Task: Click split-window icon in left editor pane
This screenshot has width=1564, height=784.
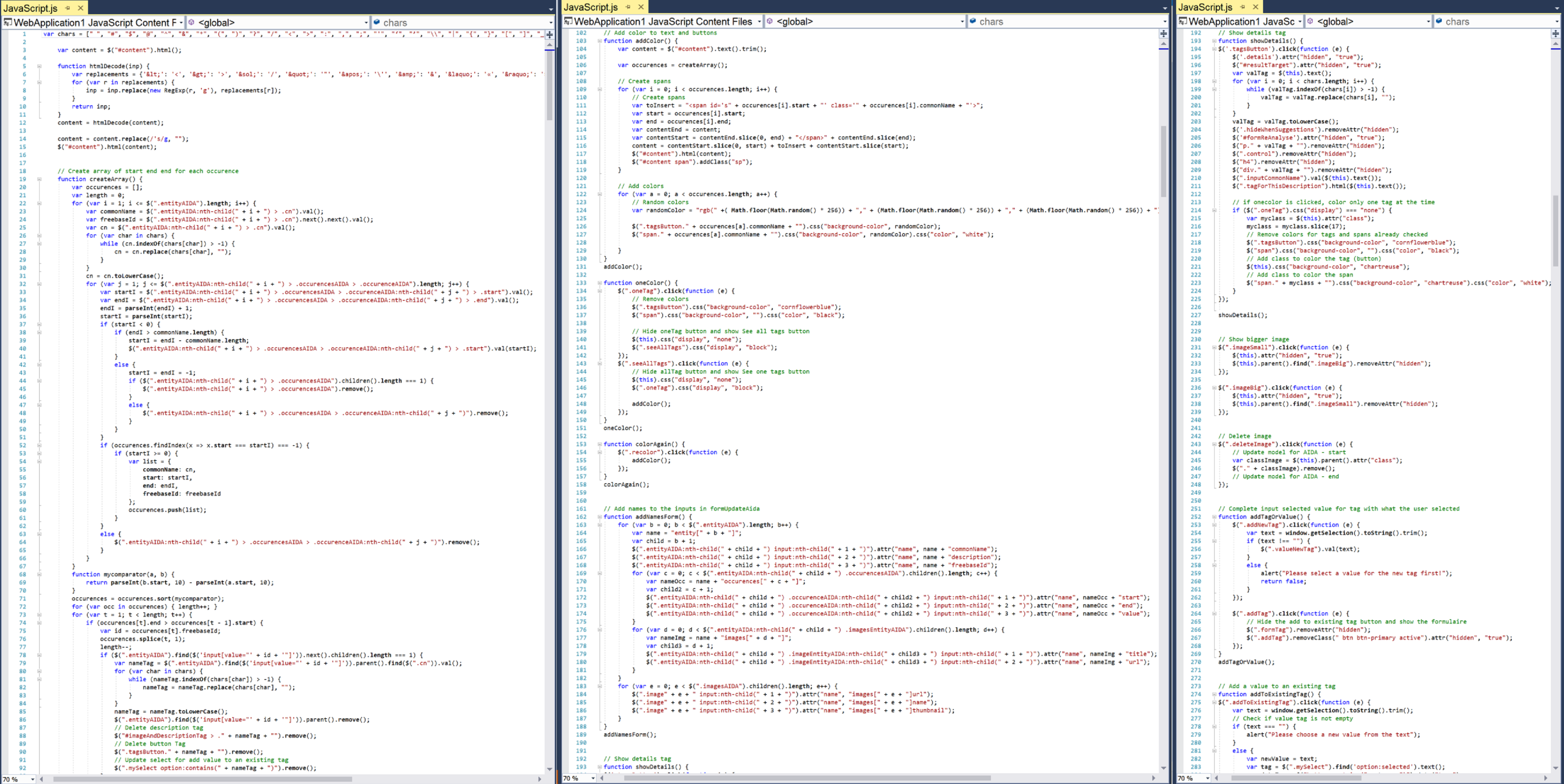Action: pyautogui.click(x=550, y=35)
